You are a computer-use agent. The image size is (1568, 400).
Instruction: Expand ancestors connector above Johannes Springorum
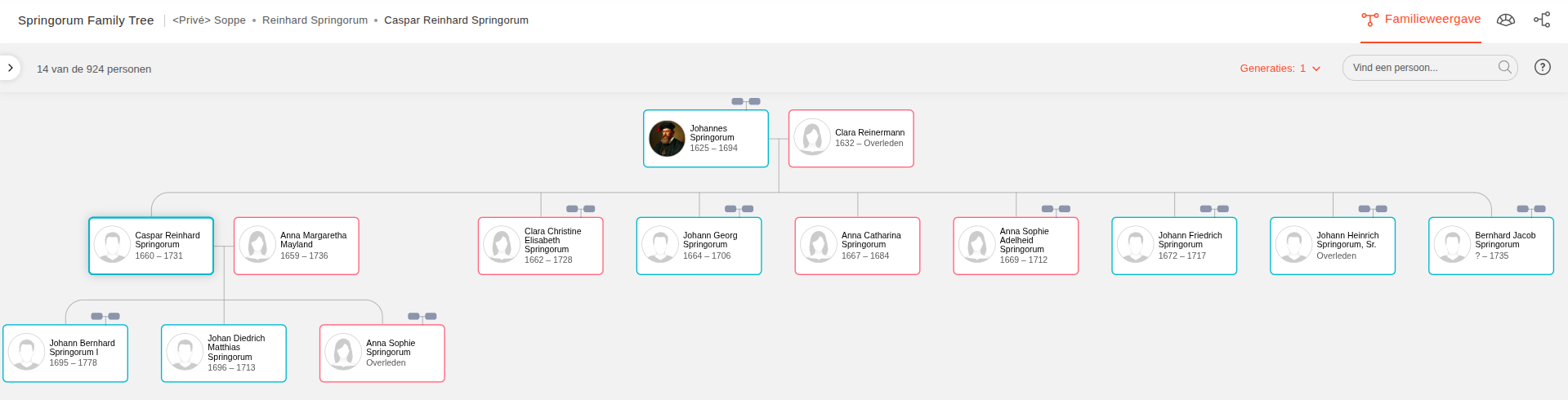pyautogui.click(x=745, y=101)
